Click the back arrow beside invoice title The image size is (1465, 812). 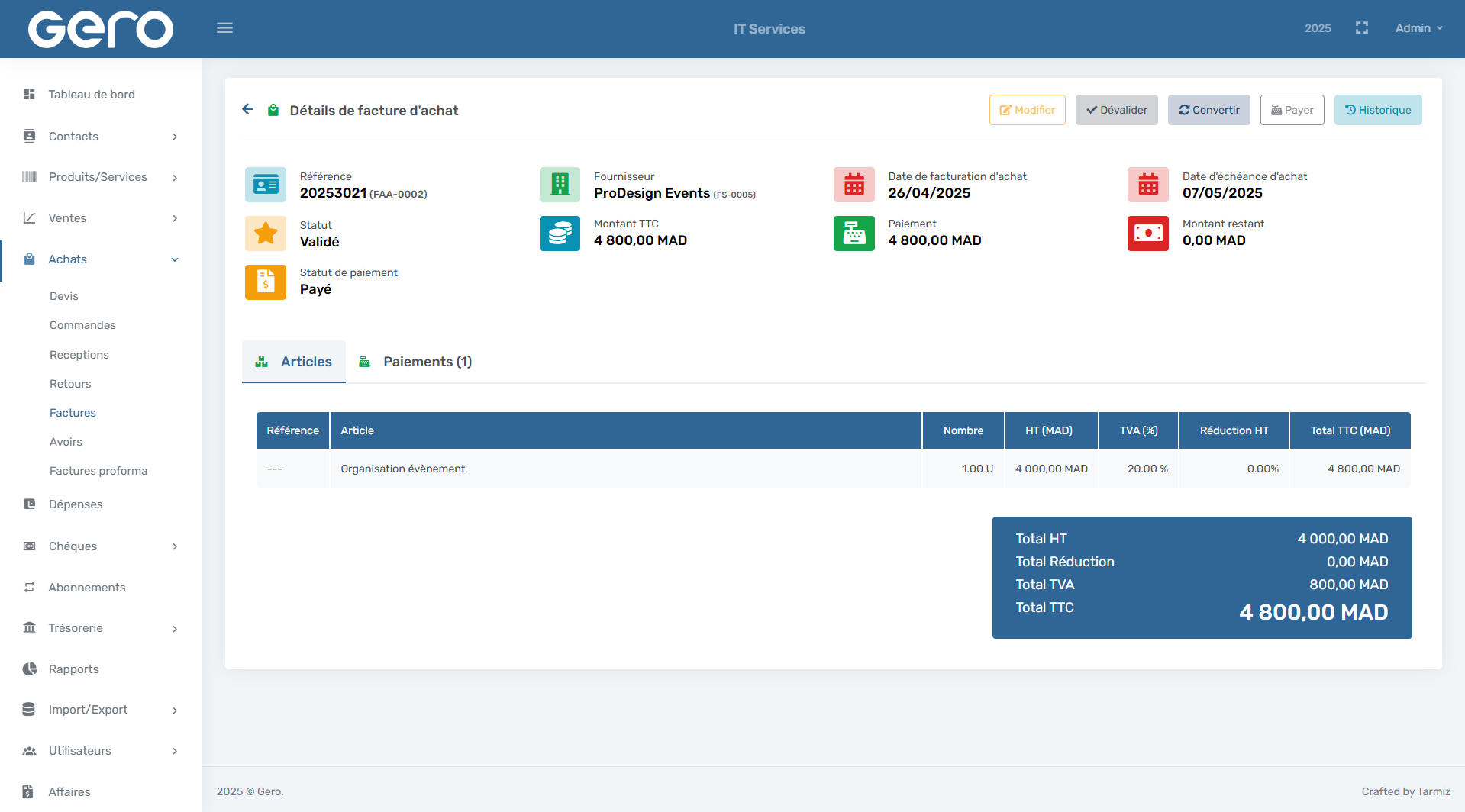(x=248, y=110)
